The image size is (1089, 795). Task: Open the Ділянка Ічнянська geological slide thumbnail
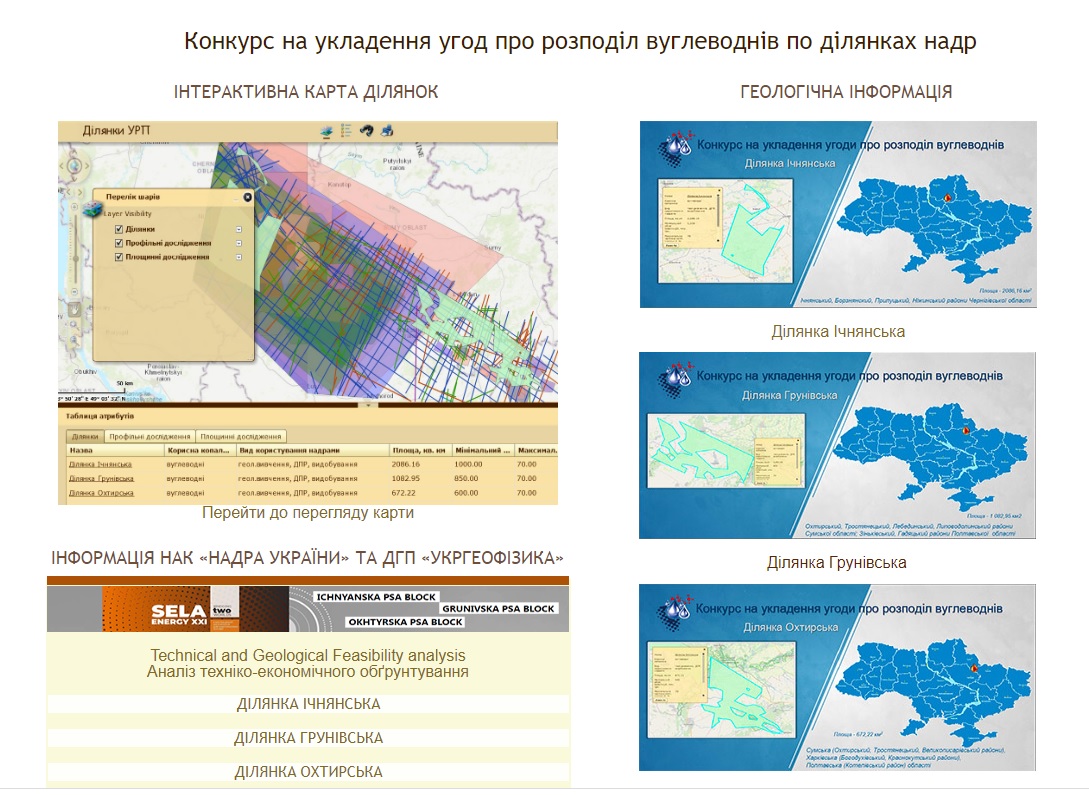838,215
